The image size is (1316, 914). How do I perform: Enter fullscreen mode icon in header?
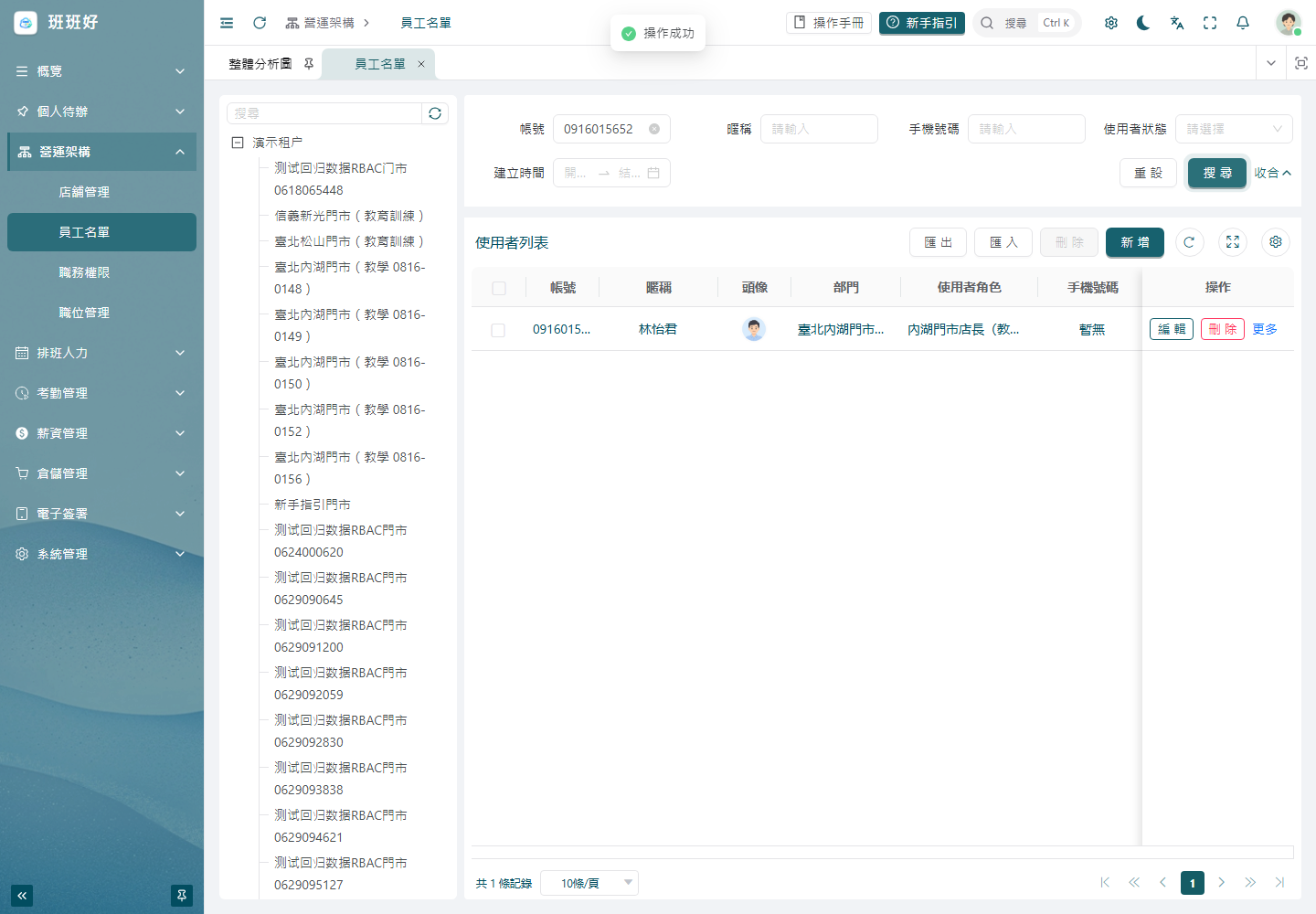[x=1210, y=23]
